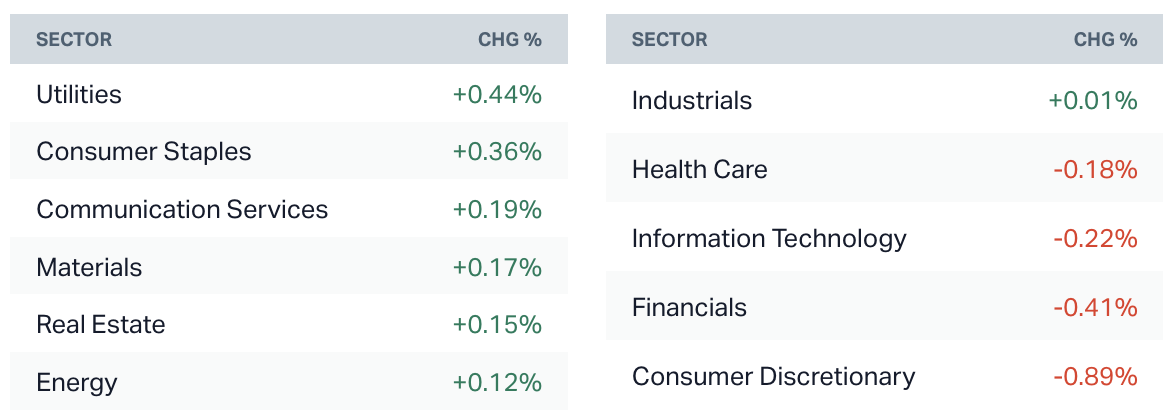Open the Consumer Staples sector
The height and width of the screenshot is (420, 1176).
(x=144, y=152)
